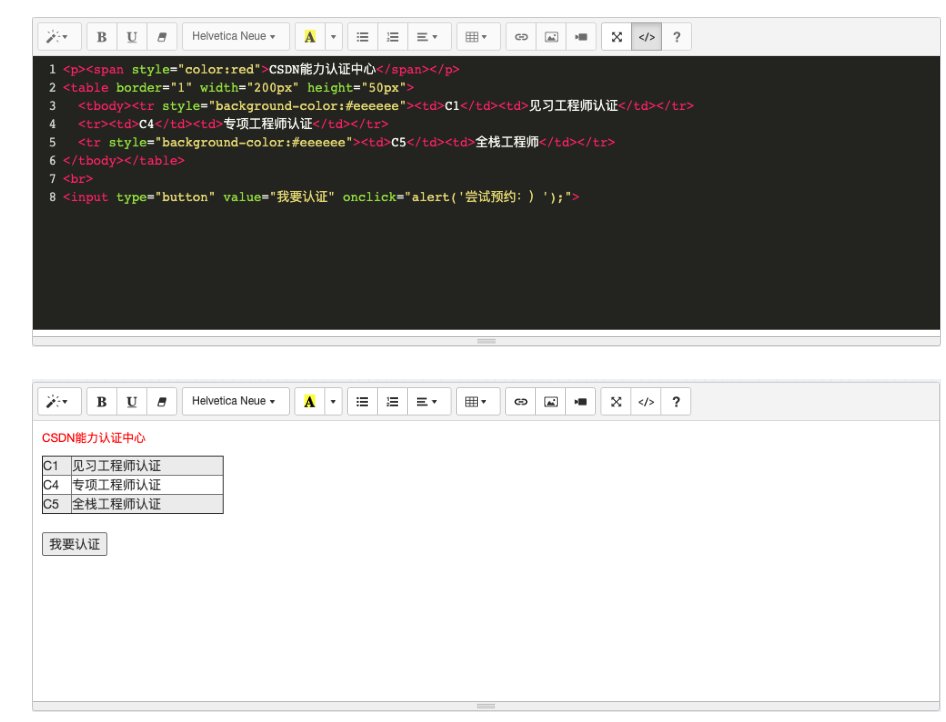Viewport: 946px width, 722px height.
Task: Insert ordered list in bottom editor
Action: pyautogui.click(x=392, y=402)
